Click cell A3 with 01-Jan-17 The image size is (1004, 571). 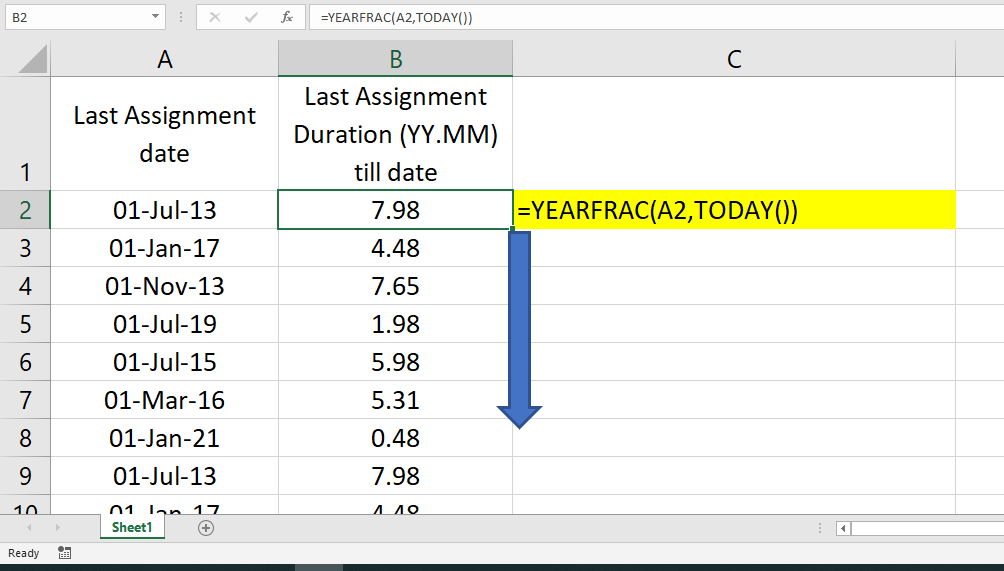pyautogui.click(x=165, y=248)
